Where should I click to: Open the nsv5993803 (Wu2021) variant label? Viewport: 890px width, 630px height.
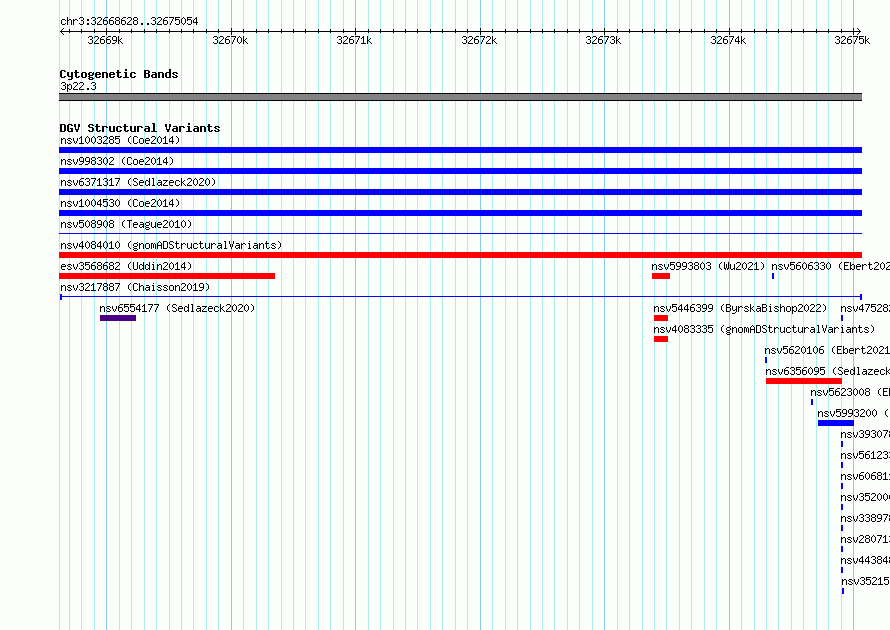(708, 266)
